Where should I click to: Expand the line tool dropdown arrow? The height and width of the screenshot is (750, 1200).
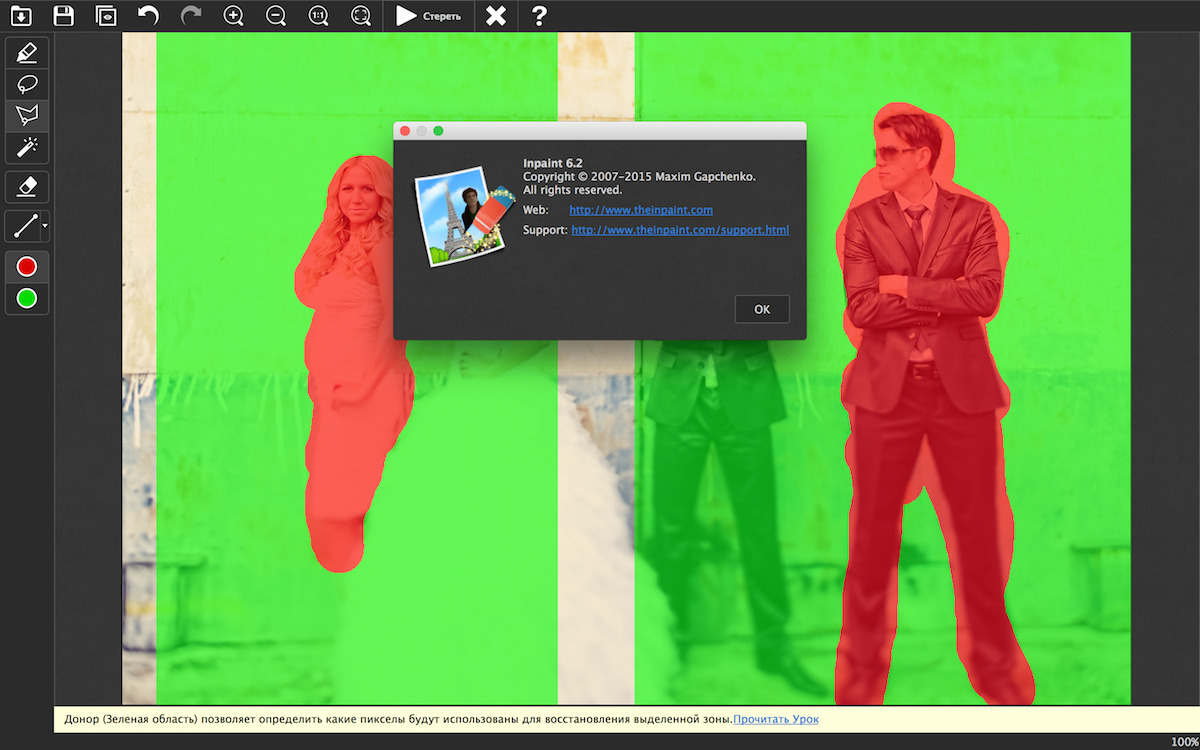coord(45,227)
